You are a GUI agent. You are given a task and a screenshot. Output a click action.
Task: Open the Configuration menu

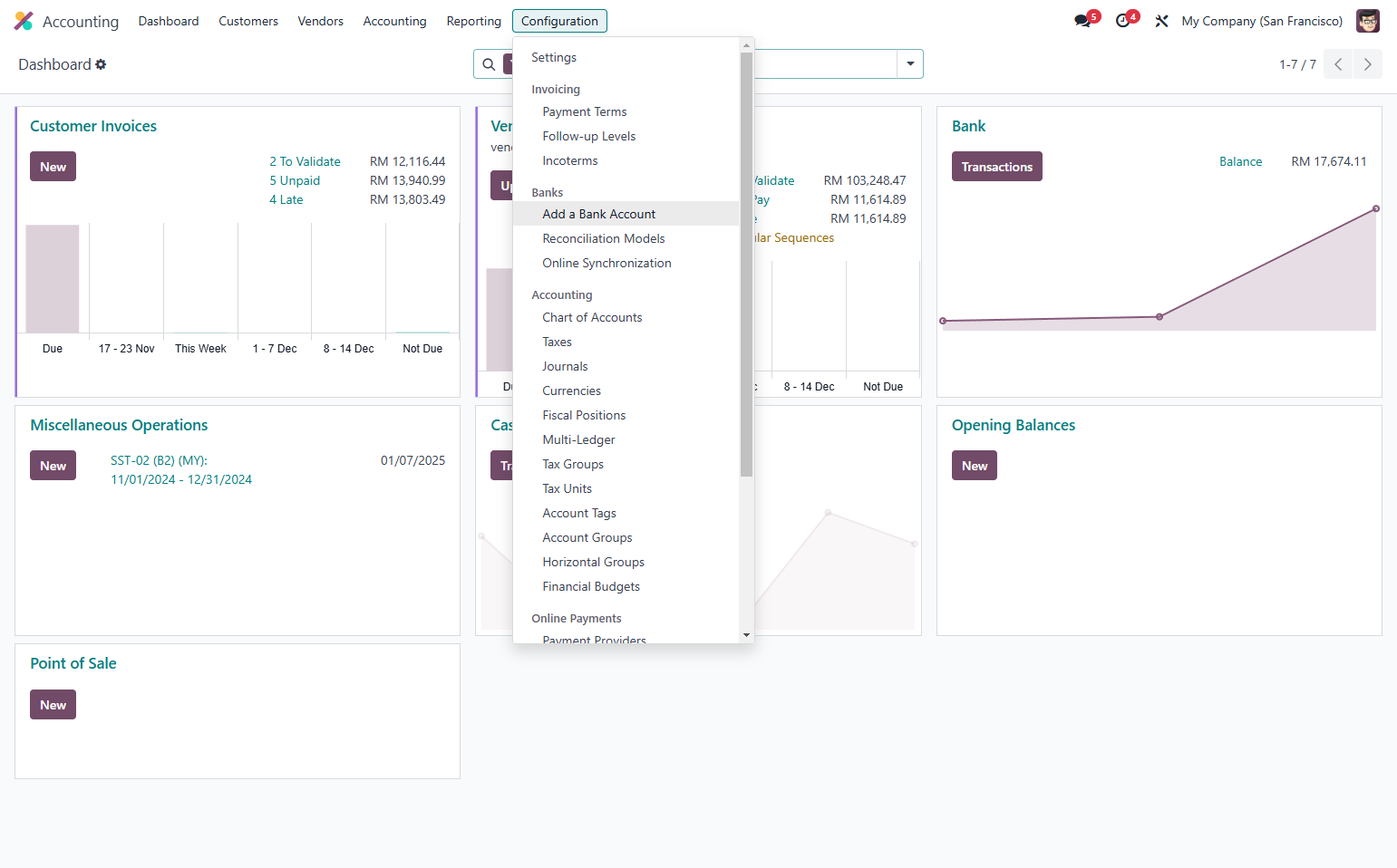click(x=559, y=21)
